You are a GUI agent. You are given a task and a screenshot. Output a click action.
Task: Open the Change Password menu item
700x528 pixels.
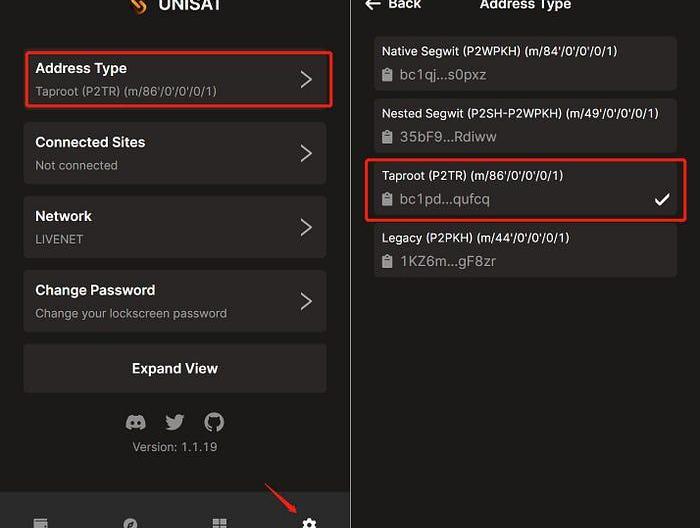[175, 301]
